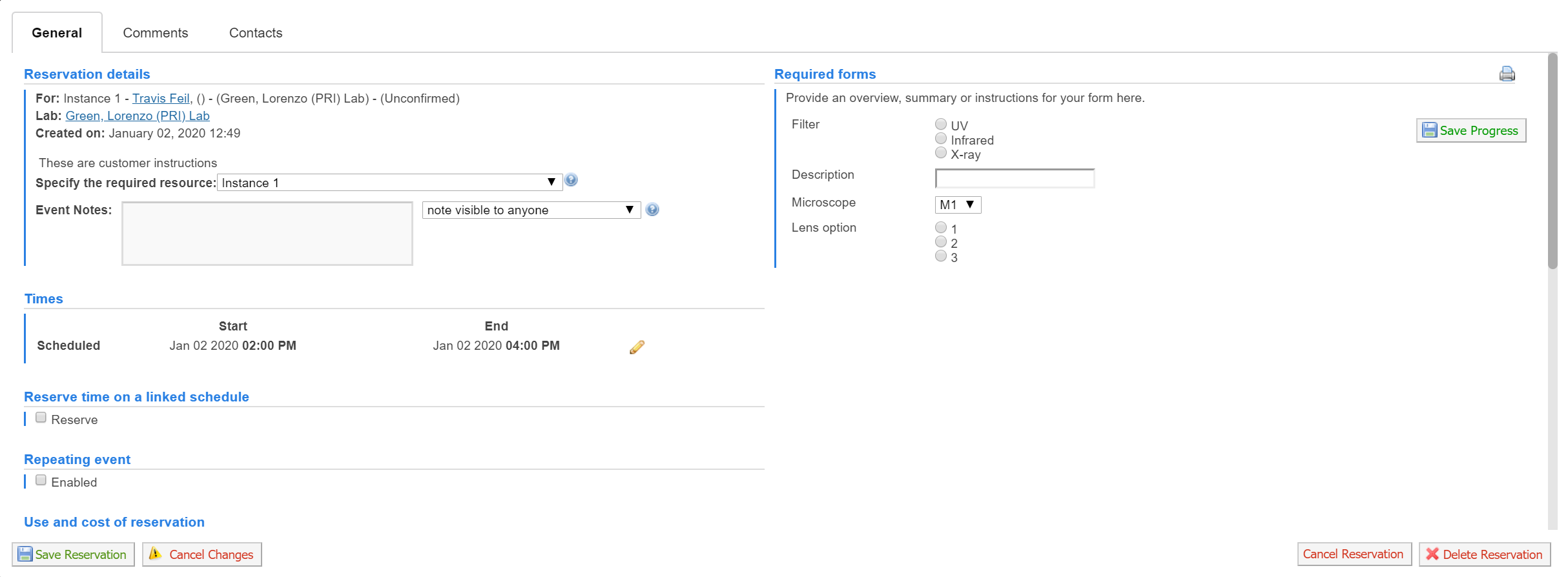Expand the Microscope M1 dropdown

click(958, 205)
